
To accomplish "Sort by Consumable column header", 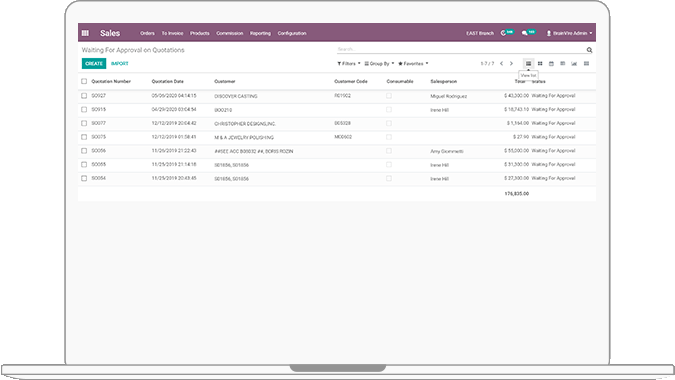I will pos(400,81).
